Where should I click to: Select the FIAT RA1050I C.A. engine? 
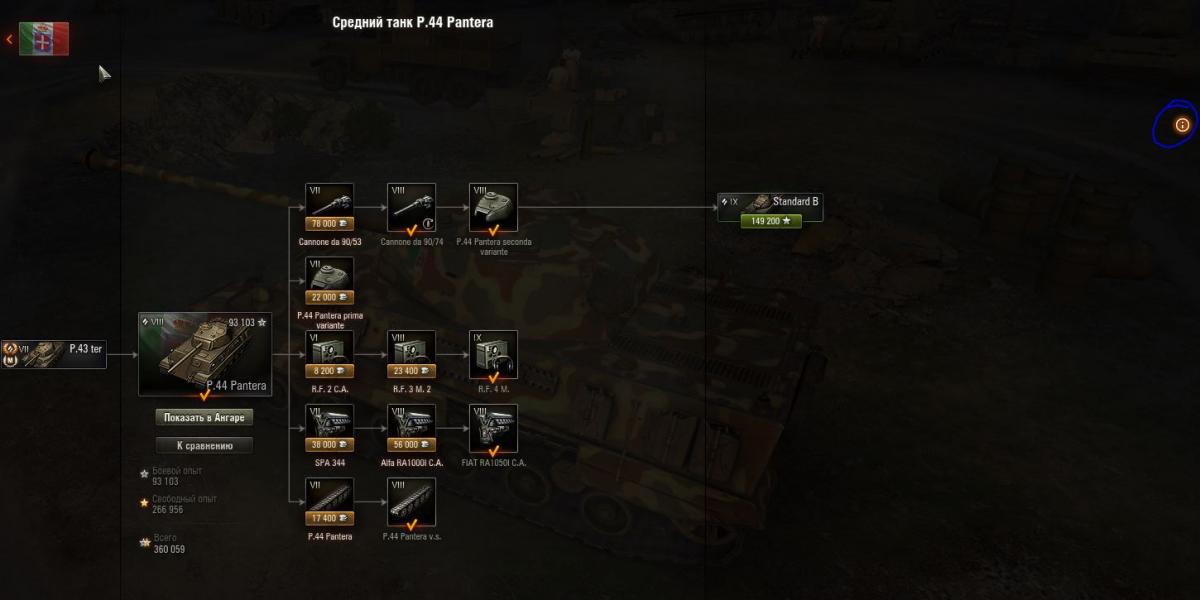(x=493, y=429)
